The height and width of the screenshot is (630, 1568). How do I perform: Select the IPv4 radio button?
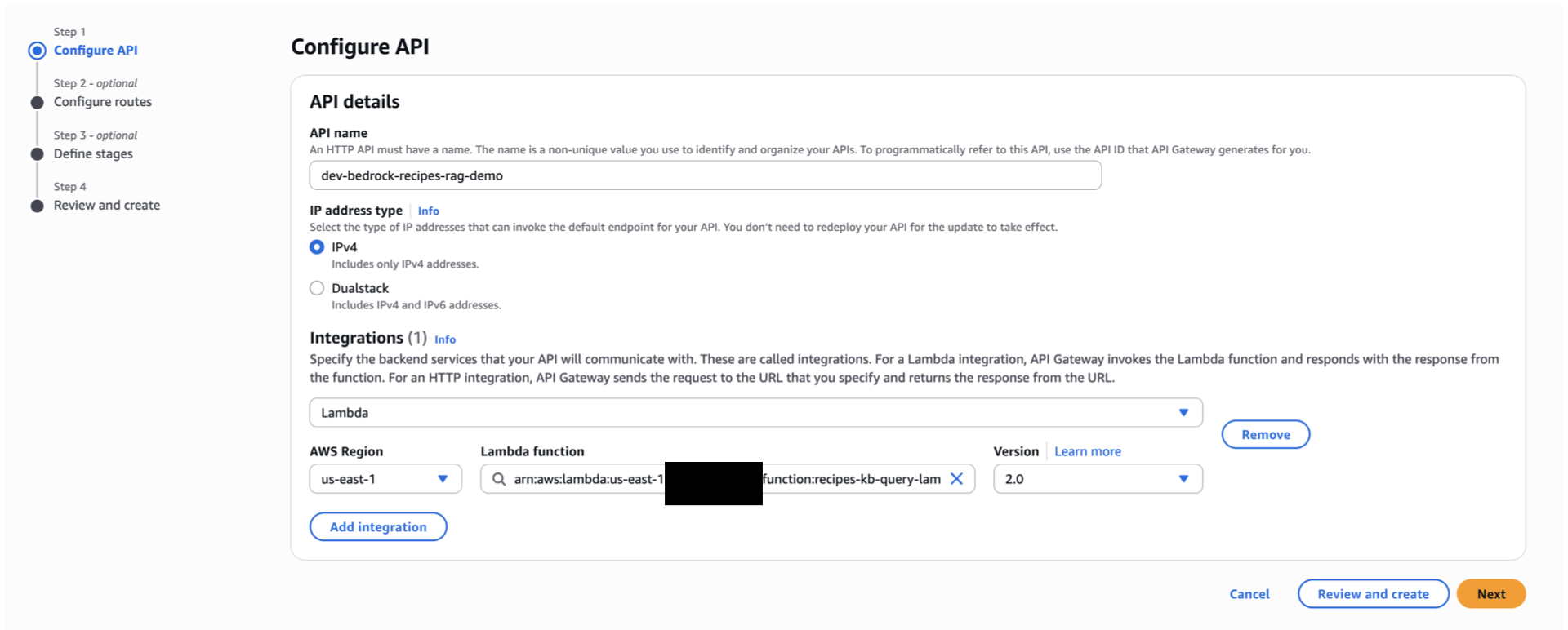click(x=317, y=247)
